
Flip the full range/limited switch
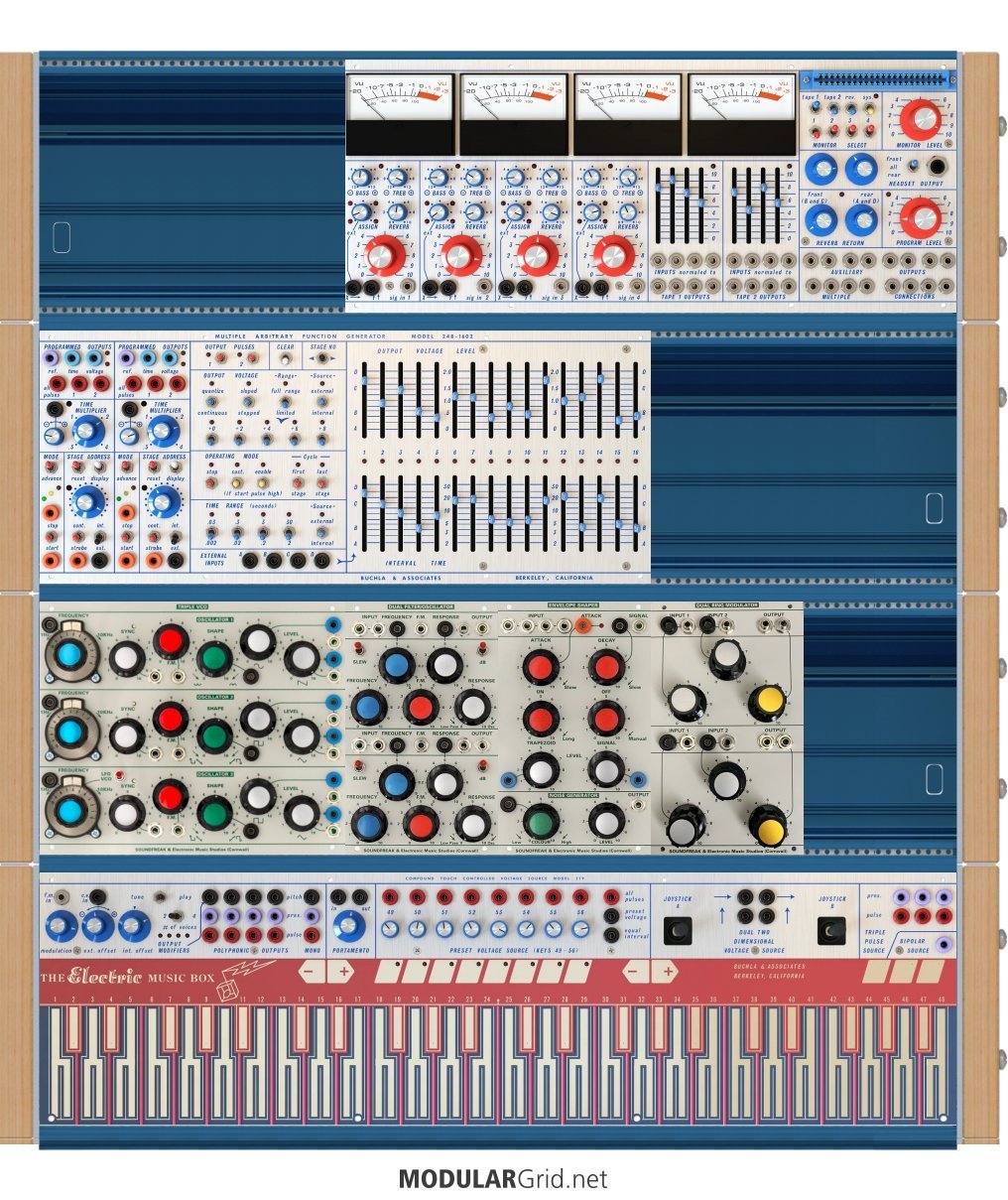(285, 402)
